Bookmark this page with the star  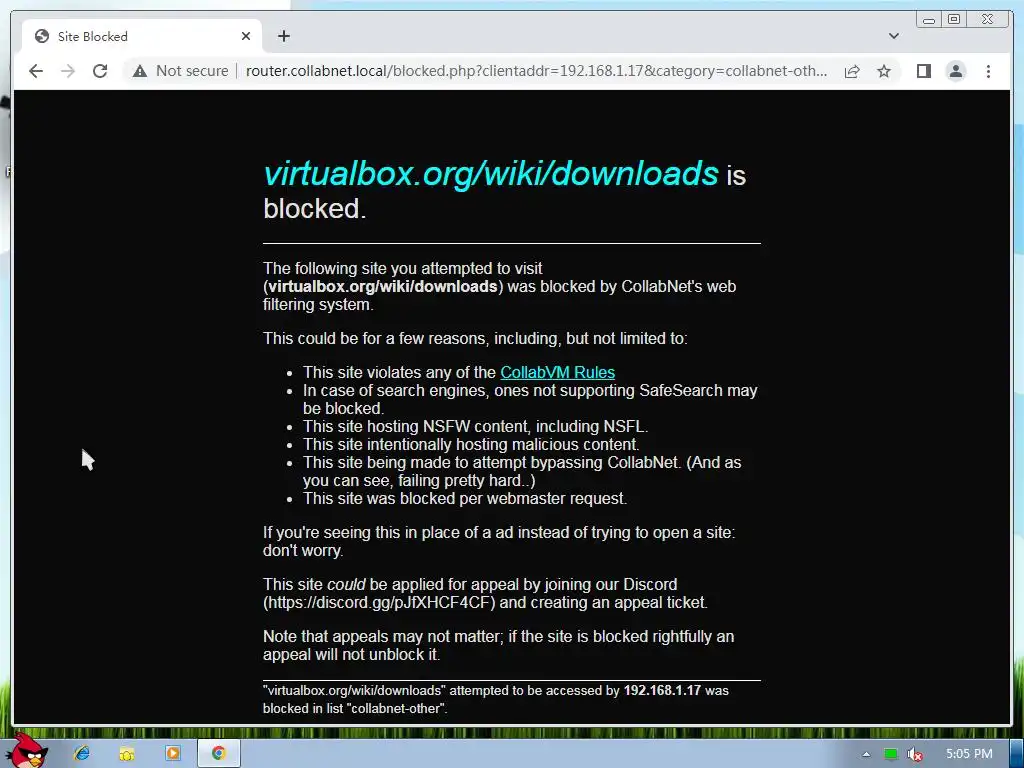click(884, 71)
